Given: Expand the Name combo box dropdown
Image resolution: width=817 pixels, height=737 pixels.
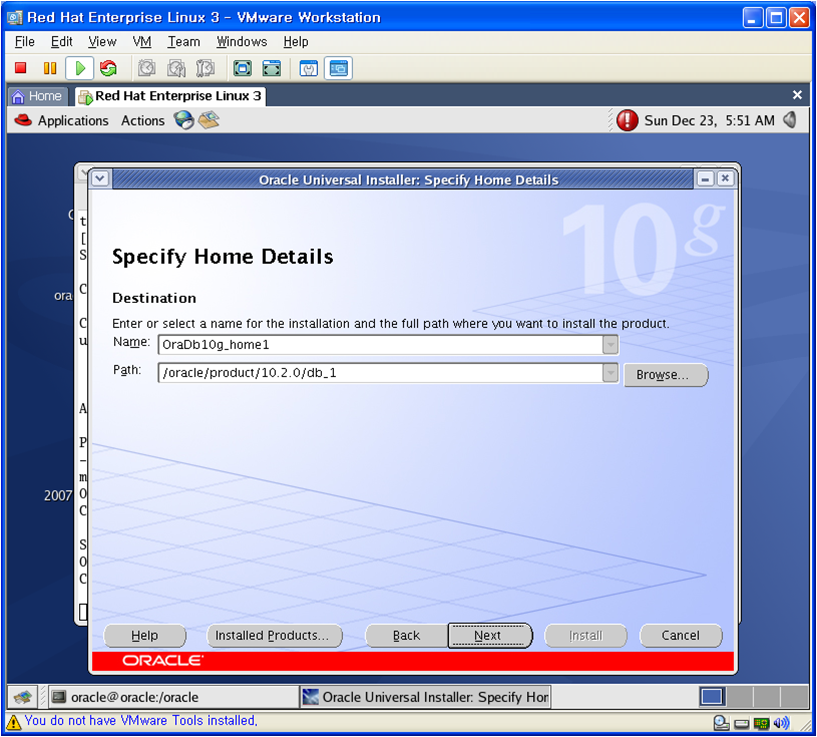Looking at the screenshot, I should [610, 345].
